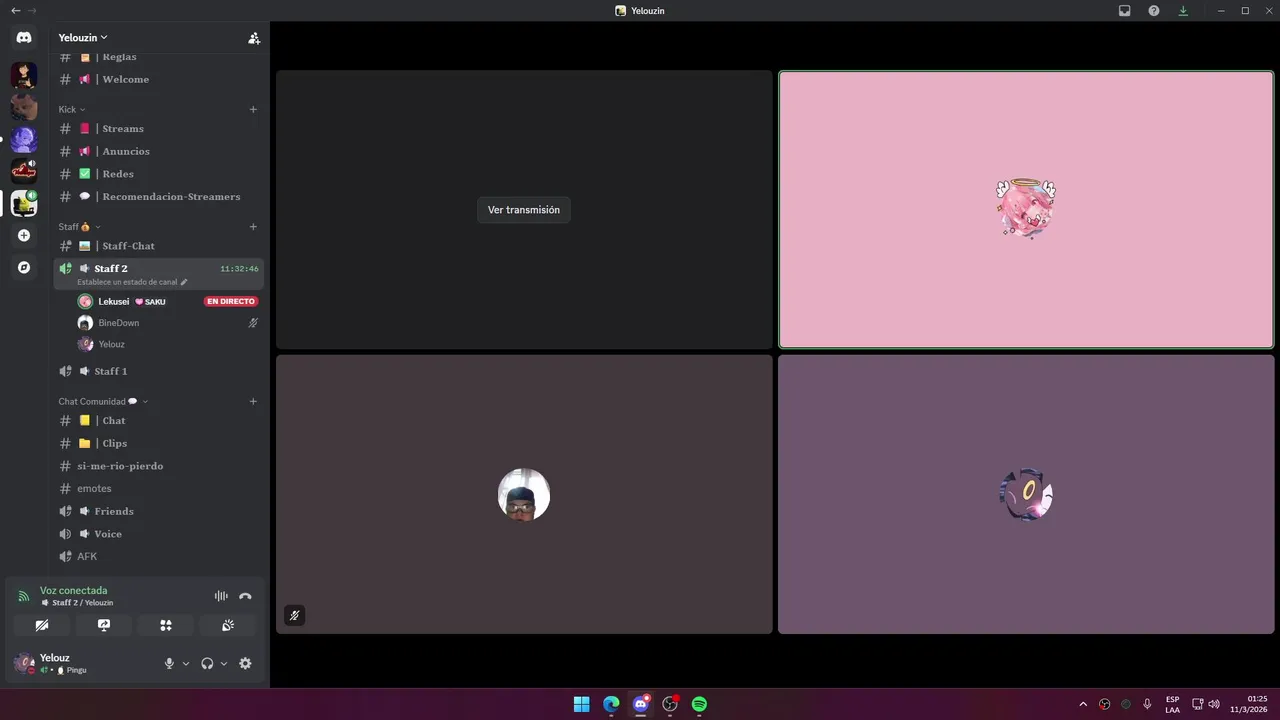The width and height of the screenshot is (1280, 720).
Task: Open the red logo server icon
Action: (24, 172)
